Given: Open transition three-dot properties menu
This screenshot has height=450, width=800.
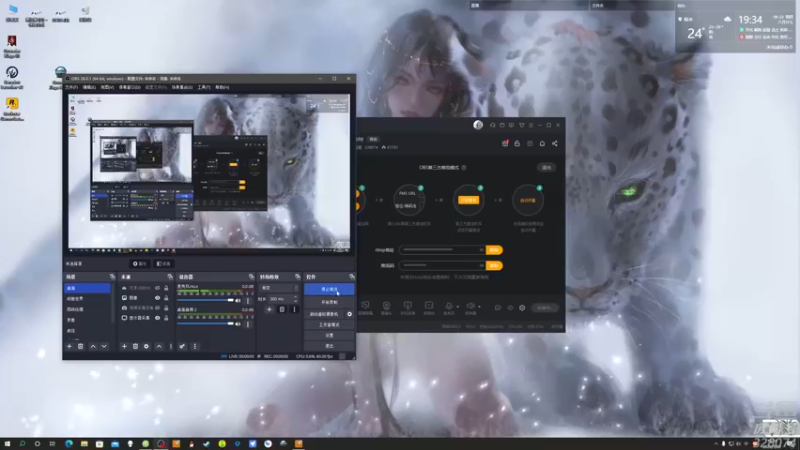Looking at the screenshot, I should point(294,309).
